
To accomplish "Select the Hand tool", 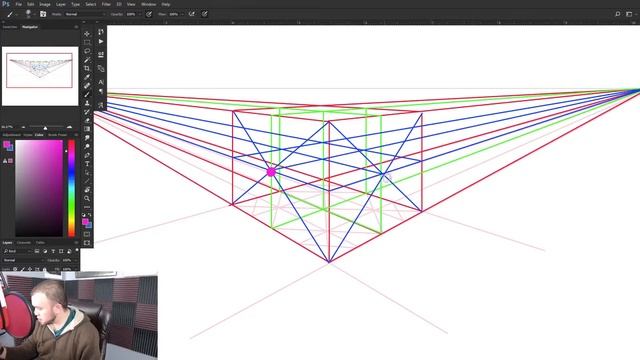I will click(87, 189).
